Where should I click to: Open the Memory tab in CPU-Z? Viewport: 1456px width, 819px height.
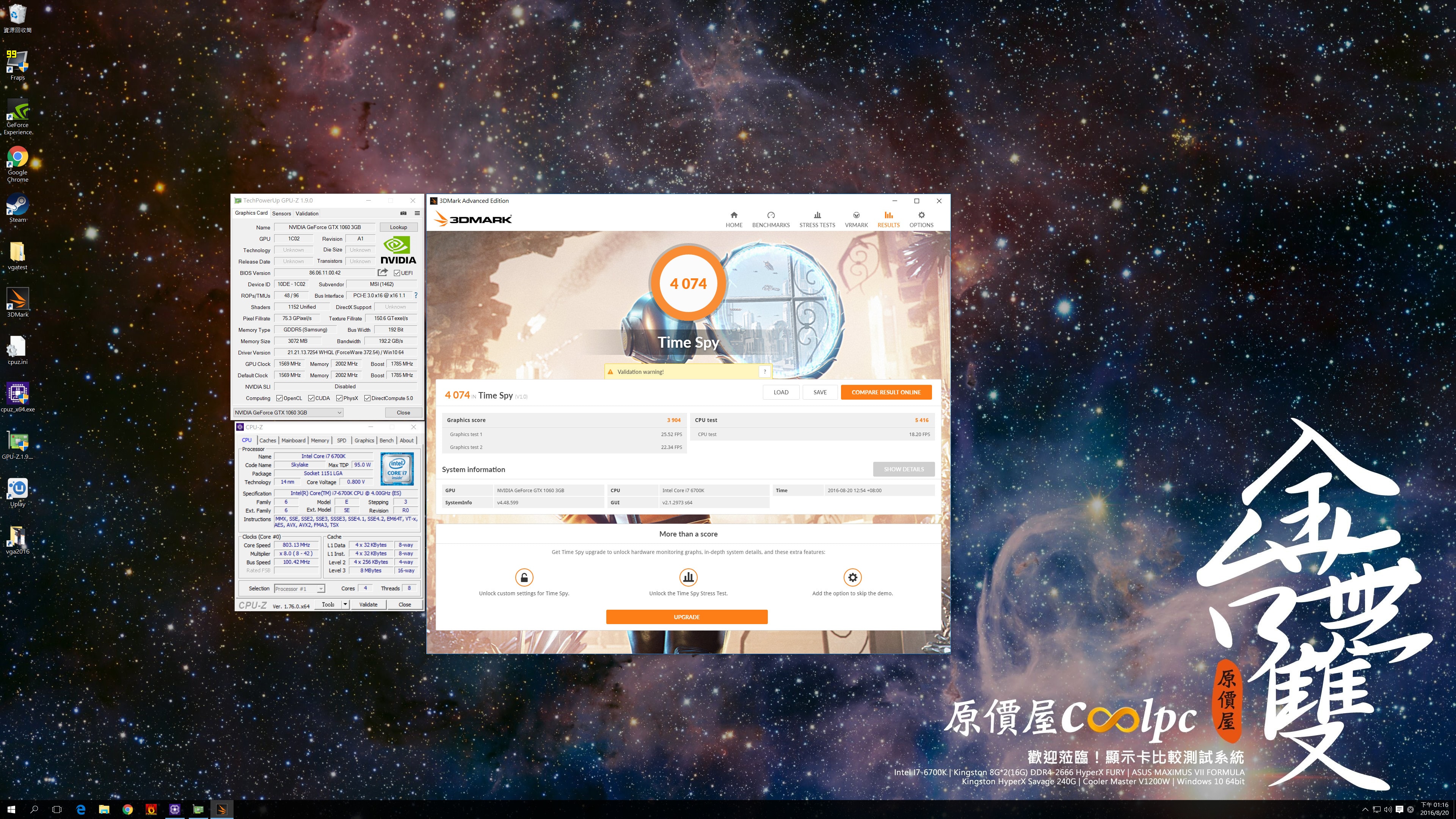pos(320,440)
